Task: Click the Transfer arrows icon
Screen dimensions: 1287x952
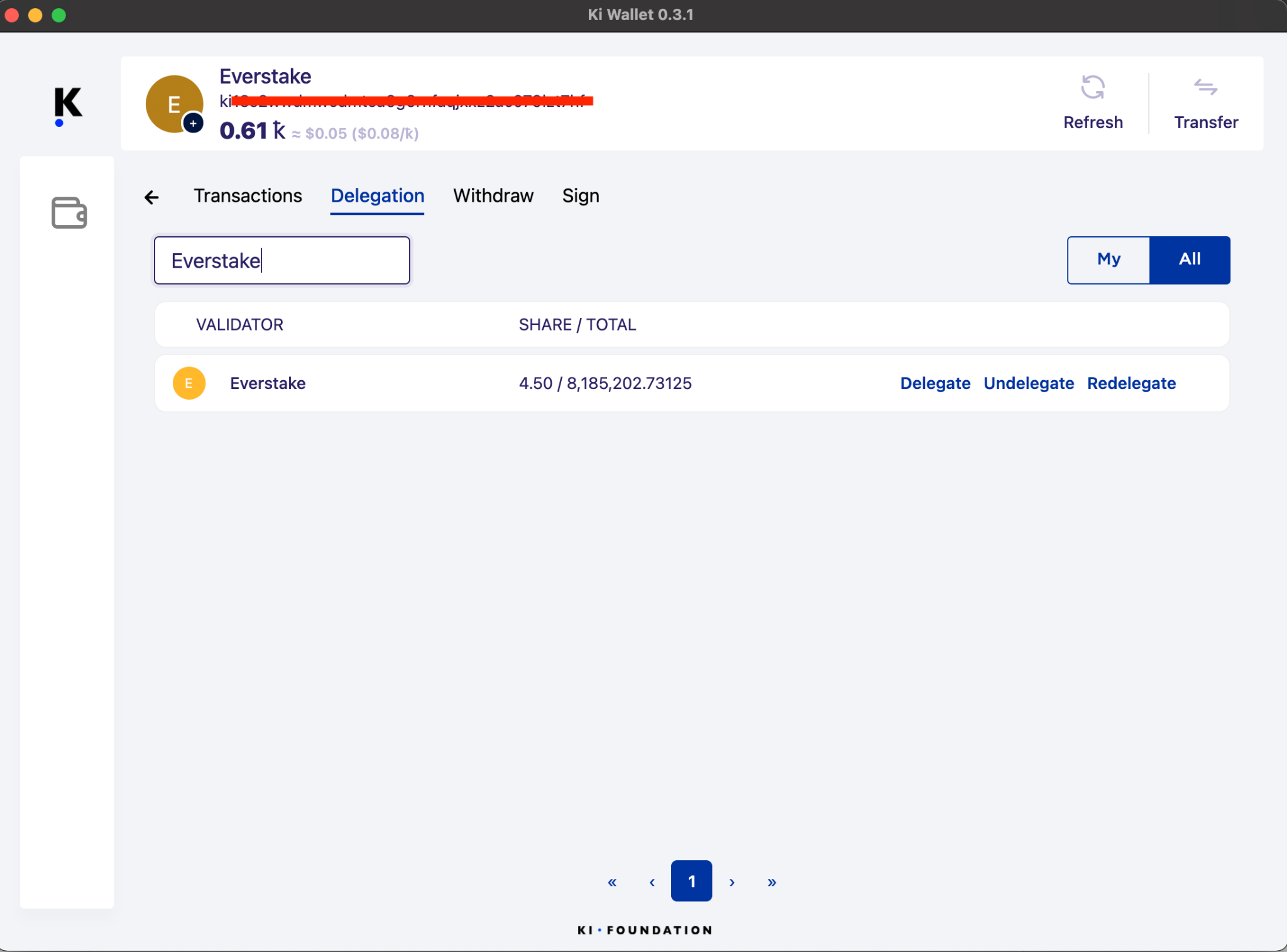Action: coord(1205,87)
